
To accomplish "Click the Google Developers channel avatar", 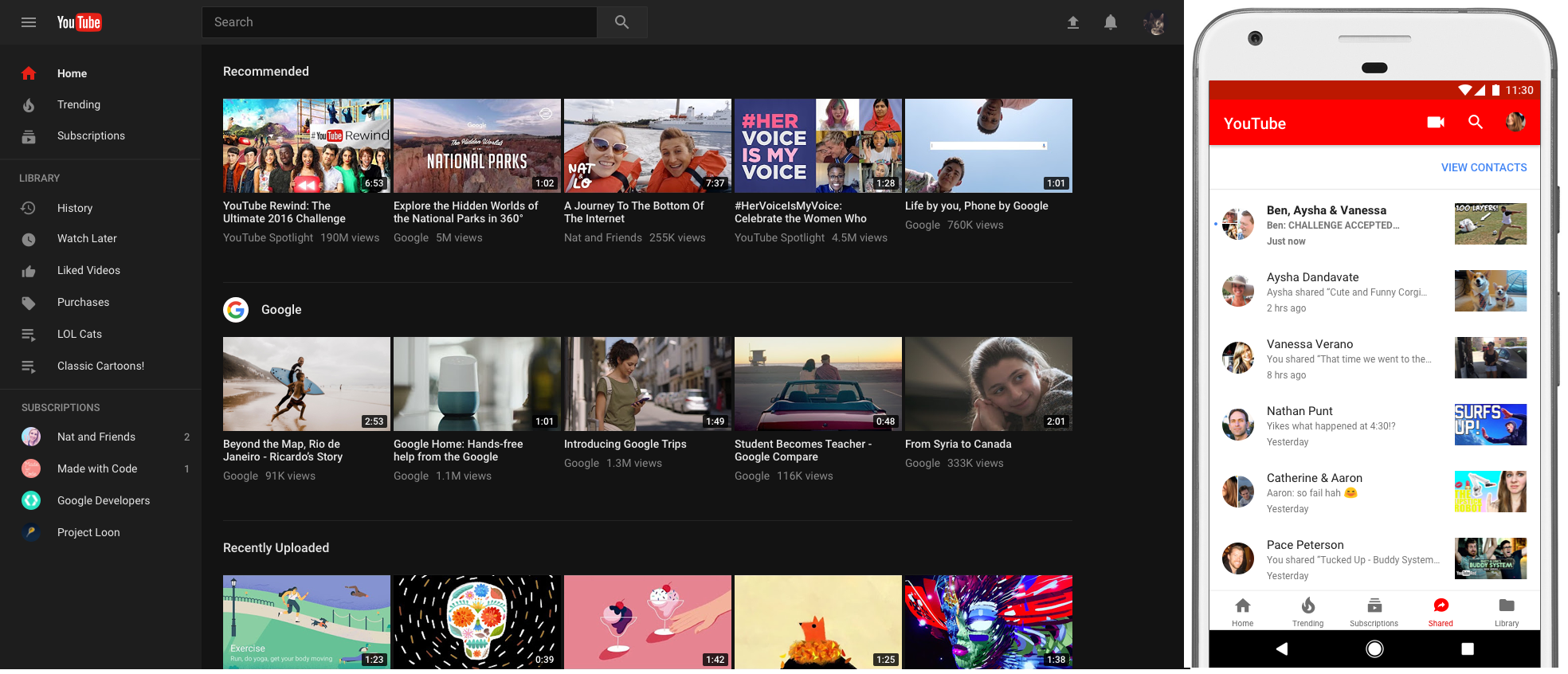I will pos(31,500).
